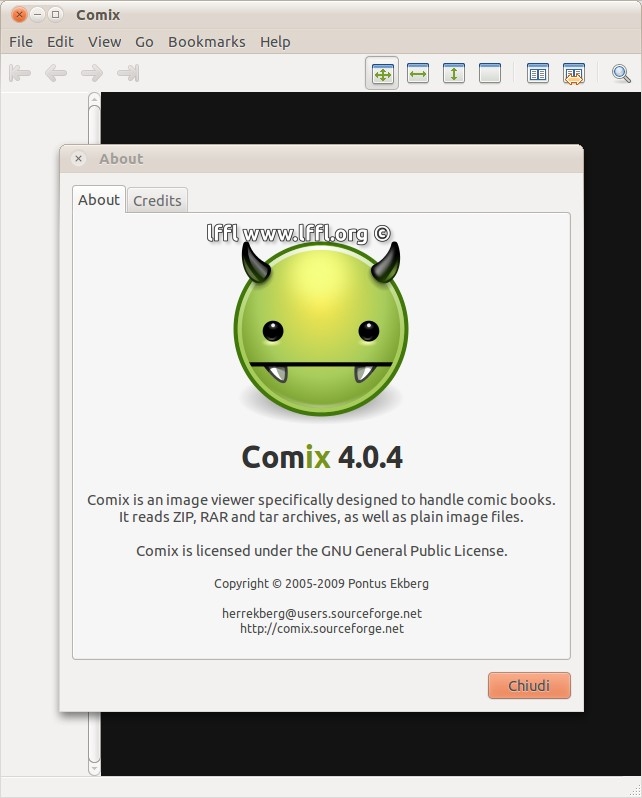Open the Edit menu
The image size is (642, 798).
[60, 42]
